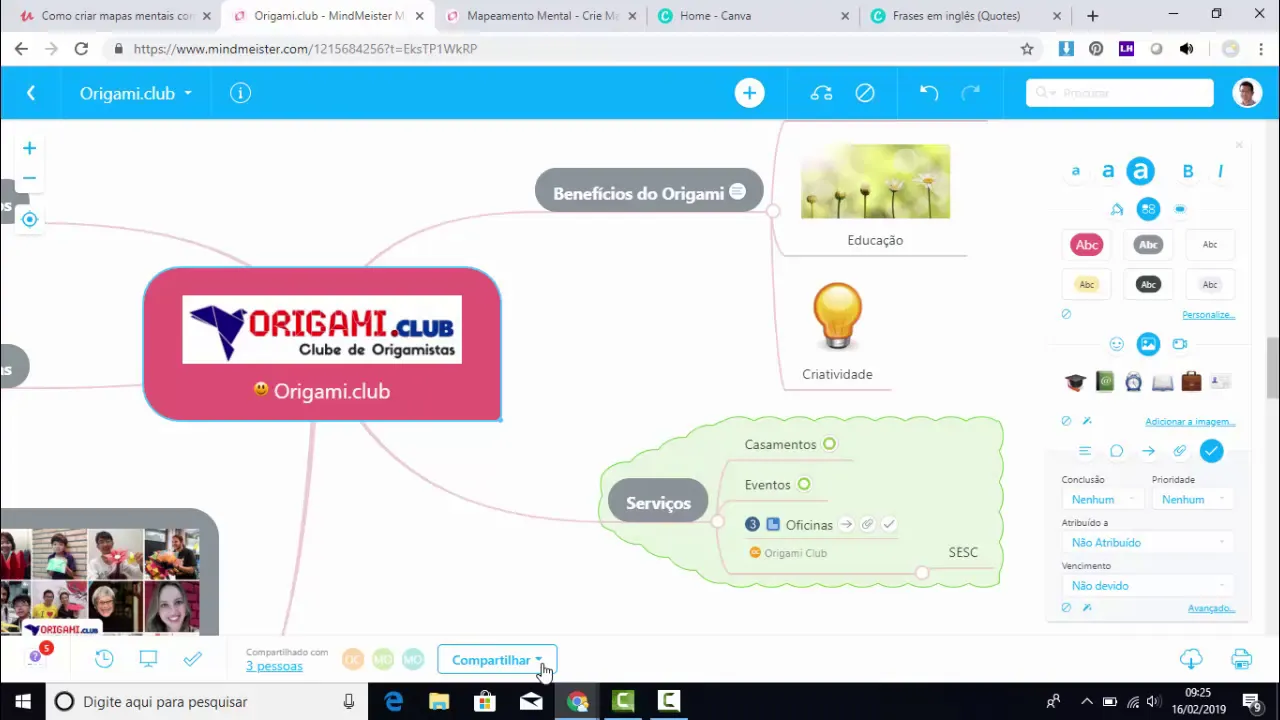Choose the briefcase image
The image size is (1280, 720).
[x=1191, y=381]
